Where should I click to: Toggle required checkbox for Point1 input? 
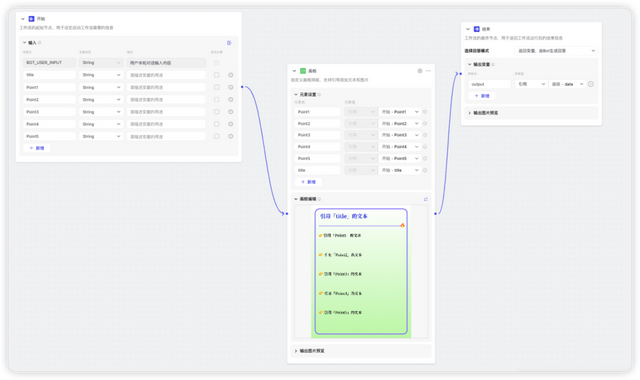(217, 87)
